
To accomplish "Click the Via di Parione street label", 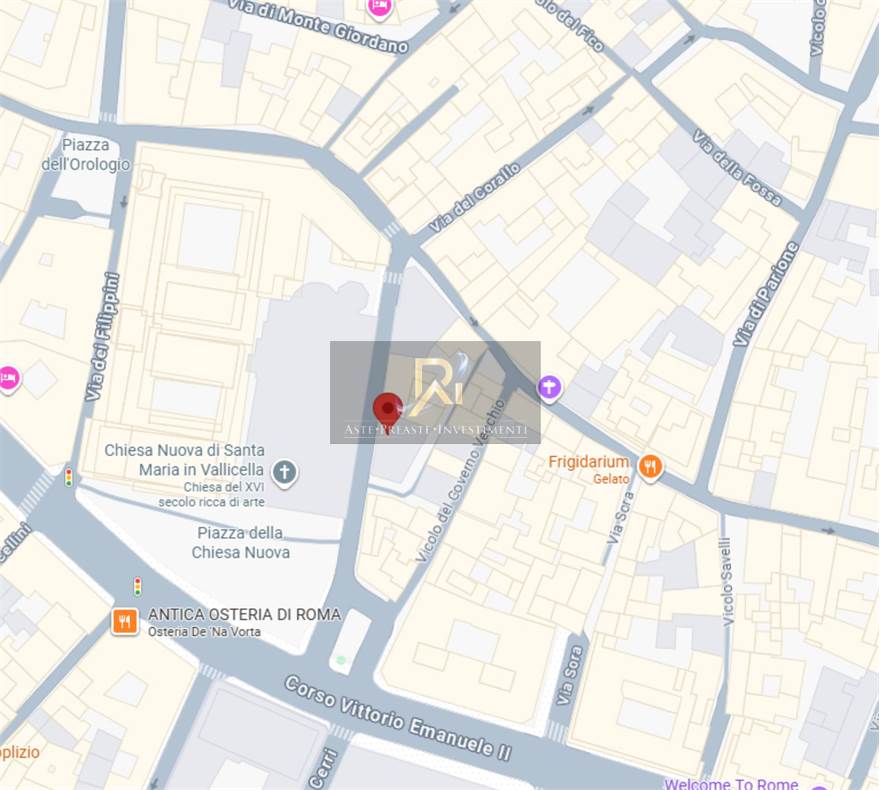I will pyautogui.click(x=766, y=294).
